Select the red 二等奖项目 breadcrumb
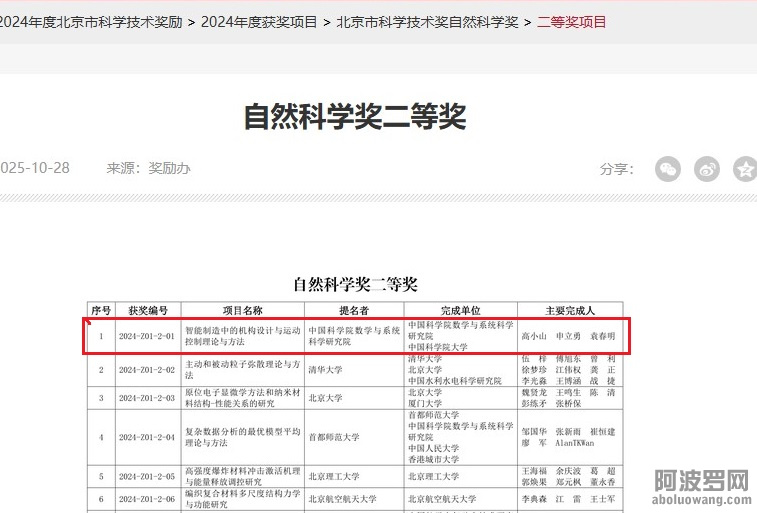 571,21
